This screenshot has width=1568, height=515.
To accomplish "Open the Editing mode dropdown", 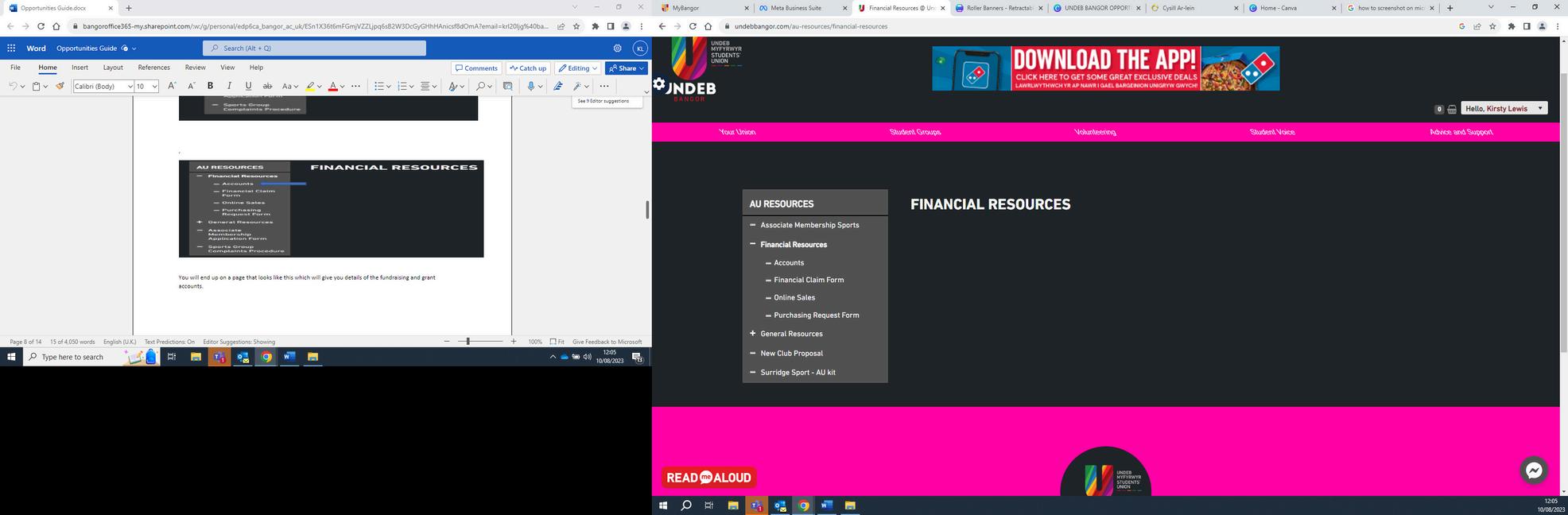I will tap(577, 68).
